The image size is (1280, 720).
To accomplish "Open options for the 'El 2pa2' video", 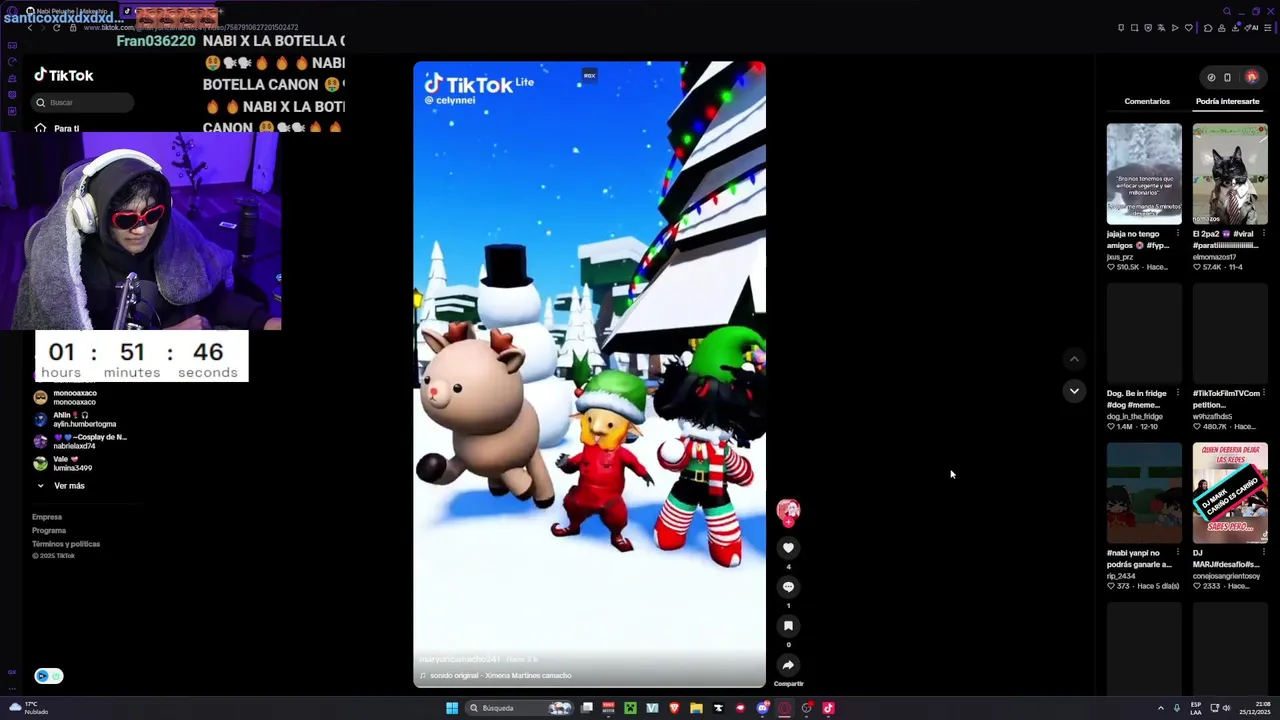I will pos(1263,234).
